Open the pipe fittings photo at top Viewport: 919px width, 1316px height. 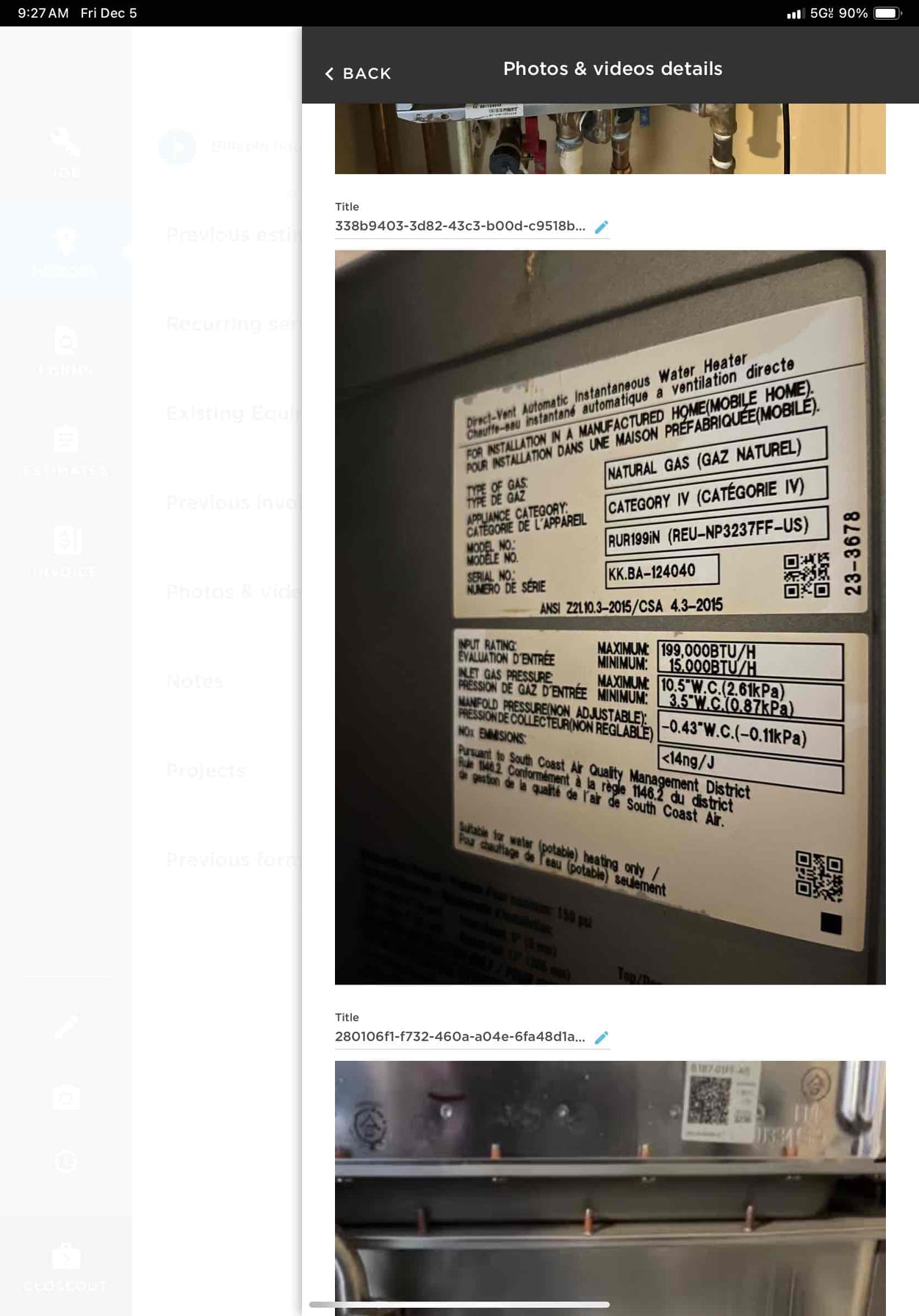click(x=610, y=138)
